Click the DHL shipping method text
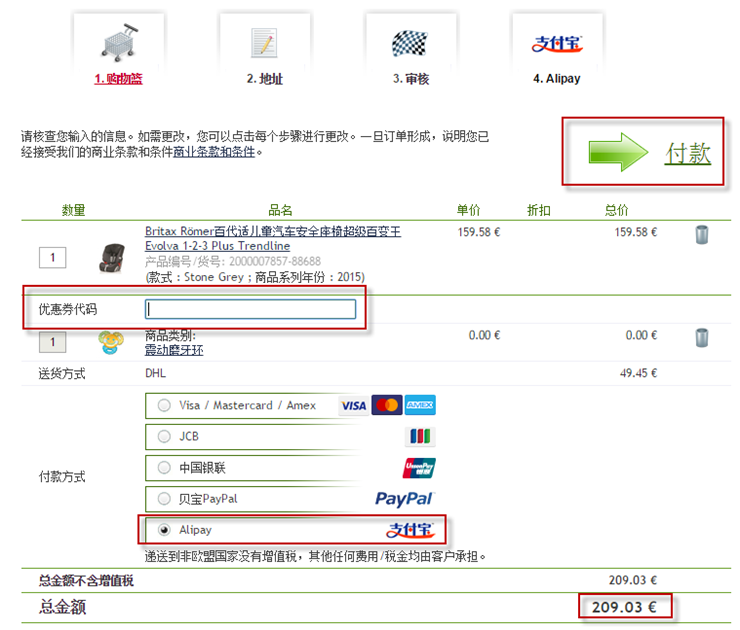Viewport: 740px width, 630px height. point(156,373)
